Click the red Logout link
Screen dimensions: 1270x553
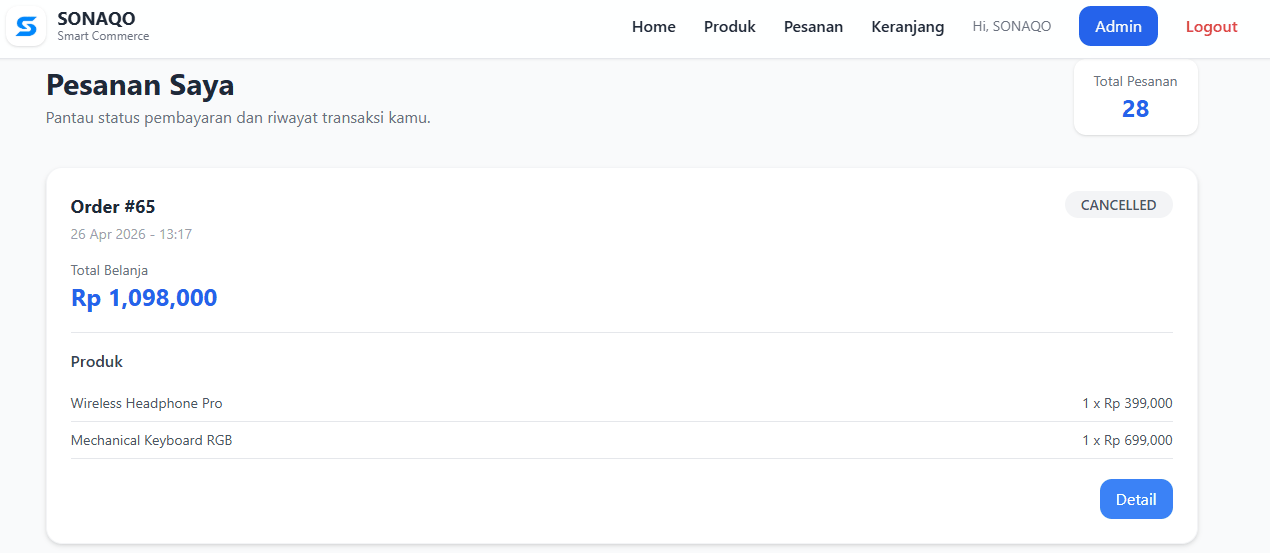[x=1212, y=27]
